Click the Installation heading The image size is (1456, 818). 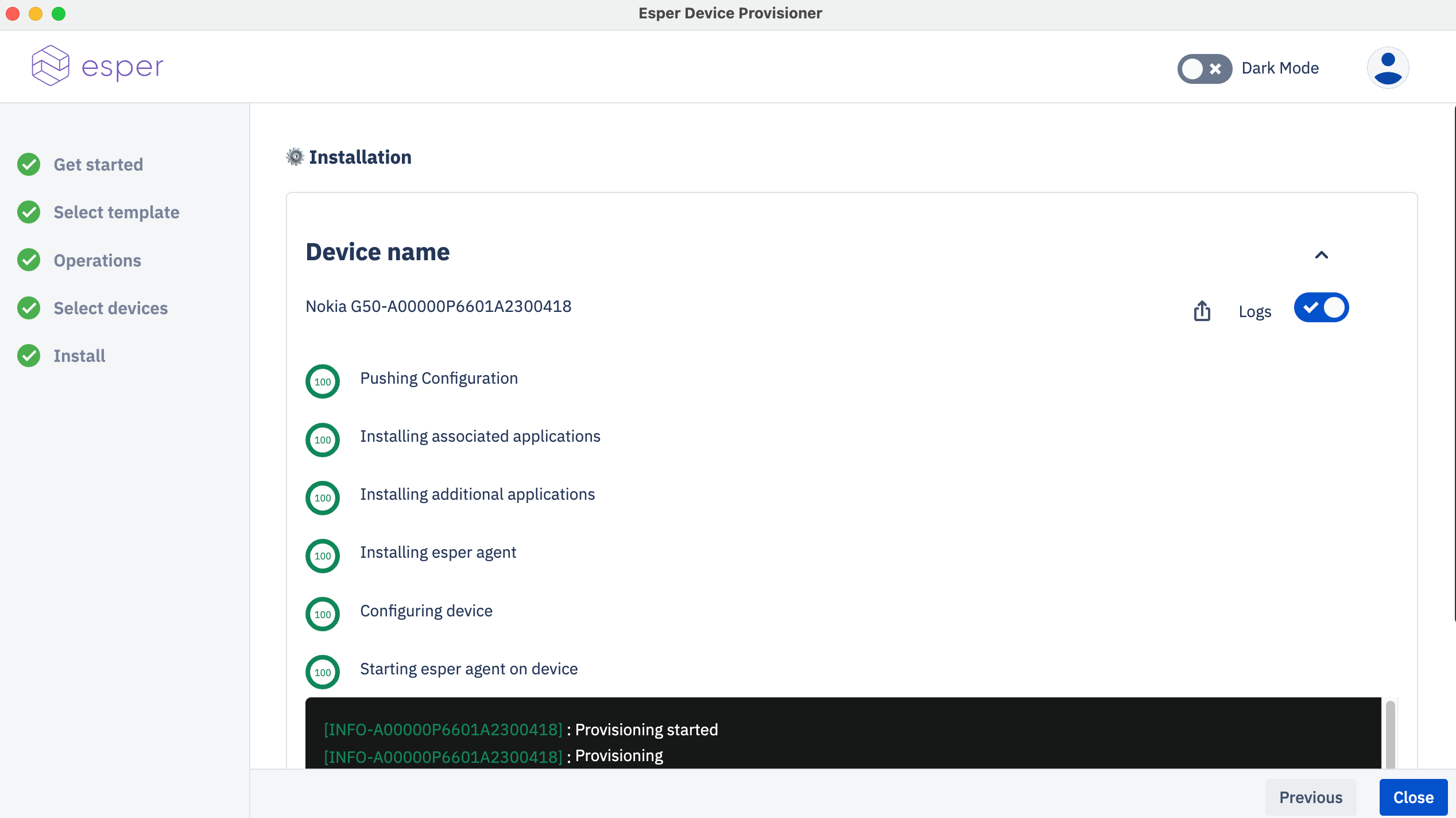click(x=360, y=157)
